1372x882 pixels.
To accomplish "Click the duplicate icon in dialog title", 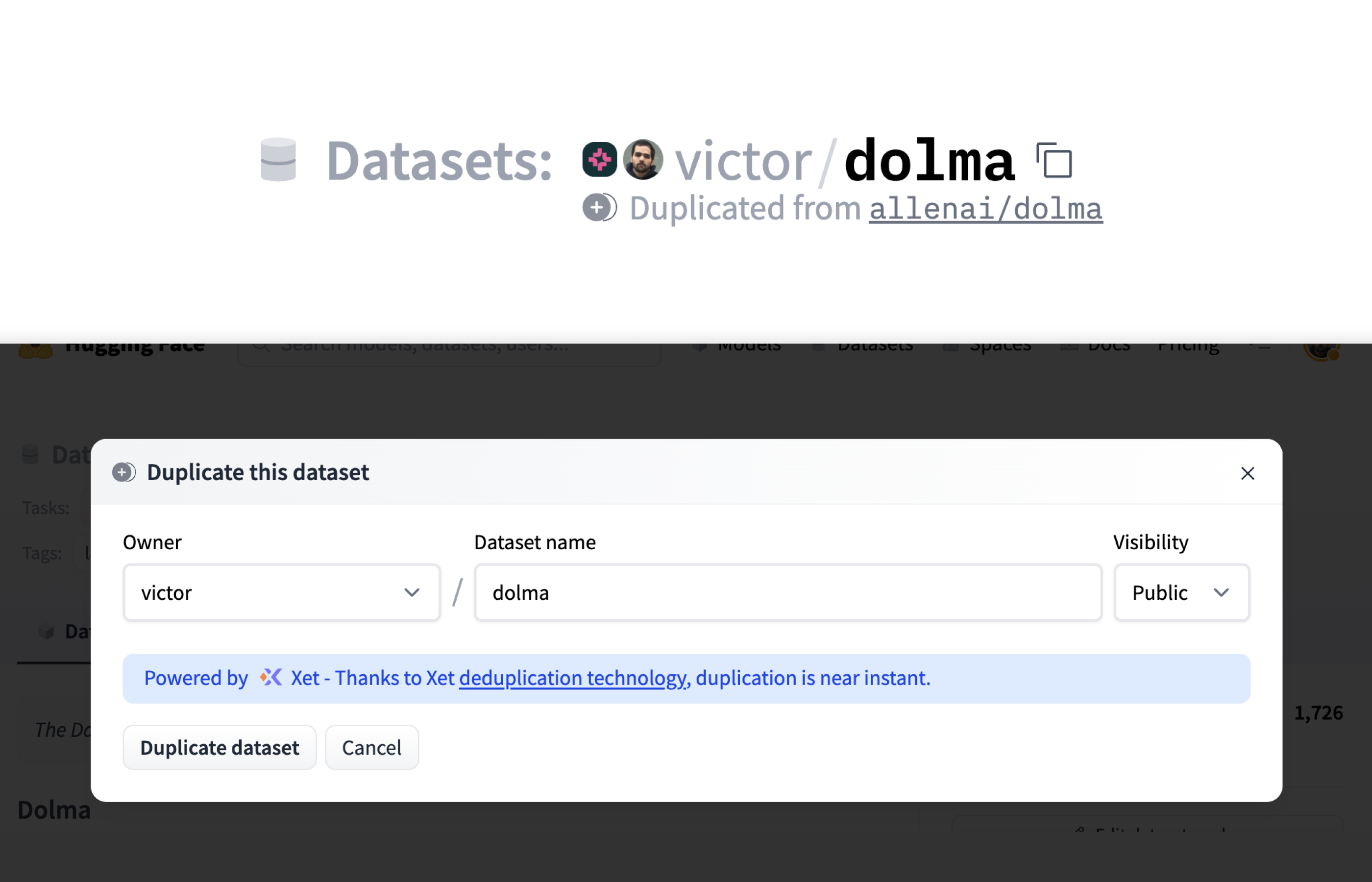I will [x=123, y=472].
